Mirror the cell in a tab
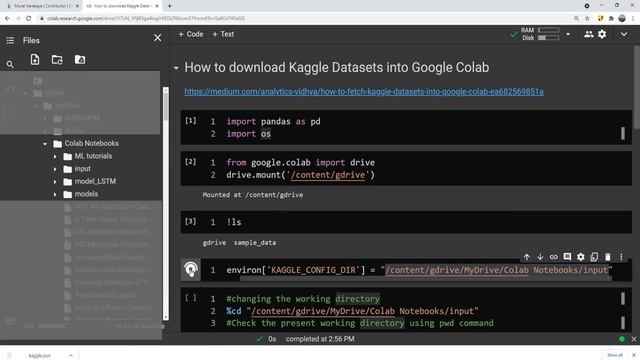 click(594, 257)
